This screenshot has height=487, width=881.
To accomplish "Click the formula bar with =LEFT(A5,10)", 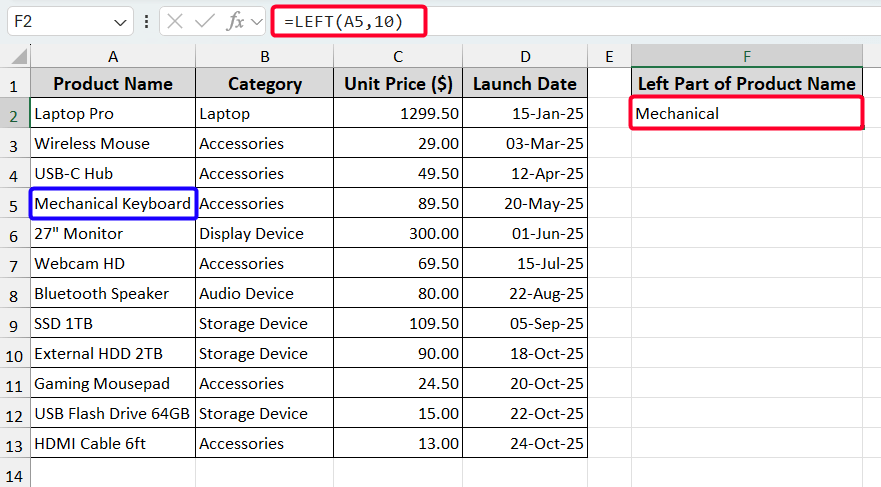I will pyautogui.click(x=576, y=22).
